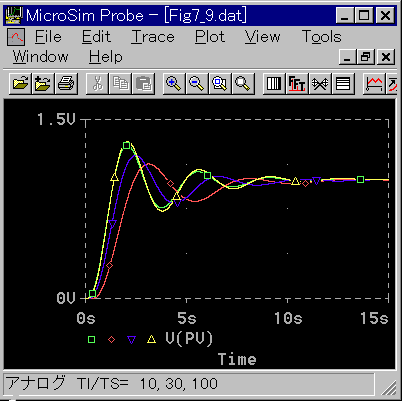Select the yellow triangle trace legend symbol
The image size is (402, 401).
click(152, 339)
